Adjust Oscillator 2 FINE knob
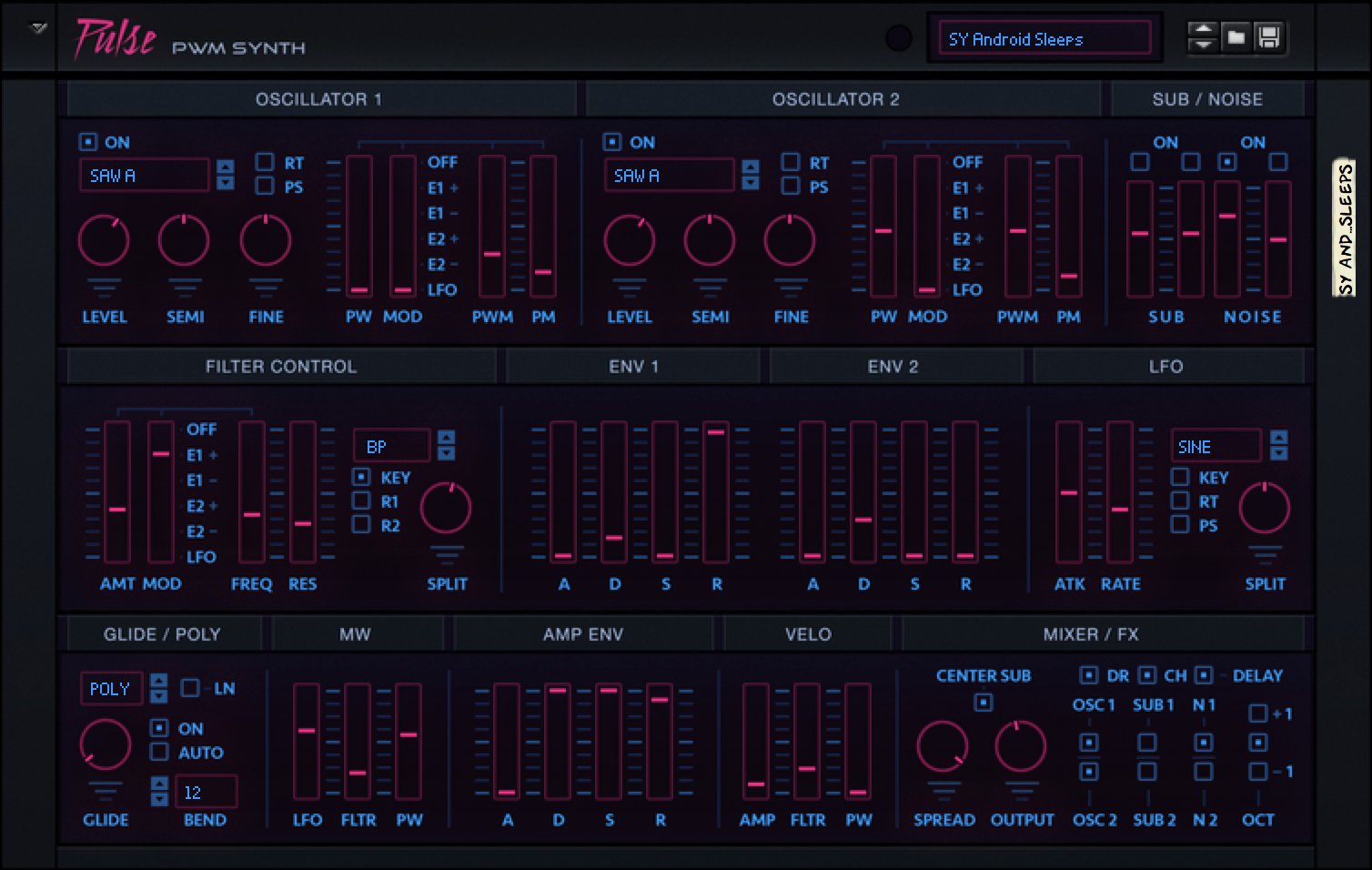 [x=790, y=241]
